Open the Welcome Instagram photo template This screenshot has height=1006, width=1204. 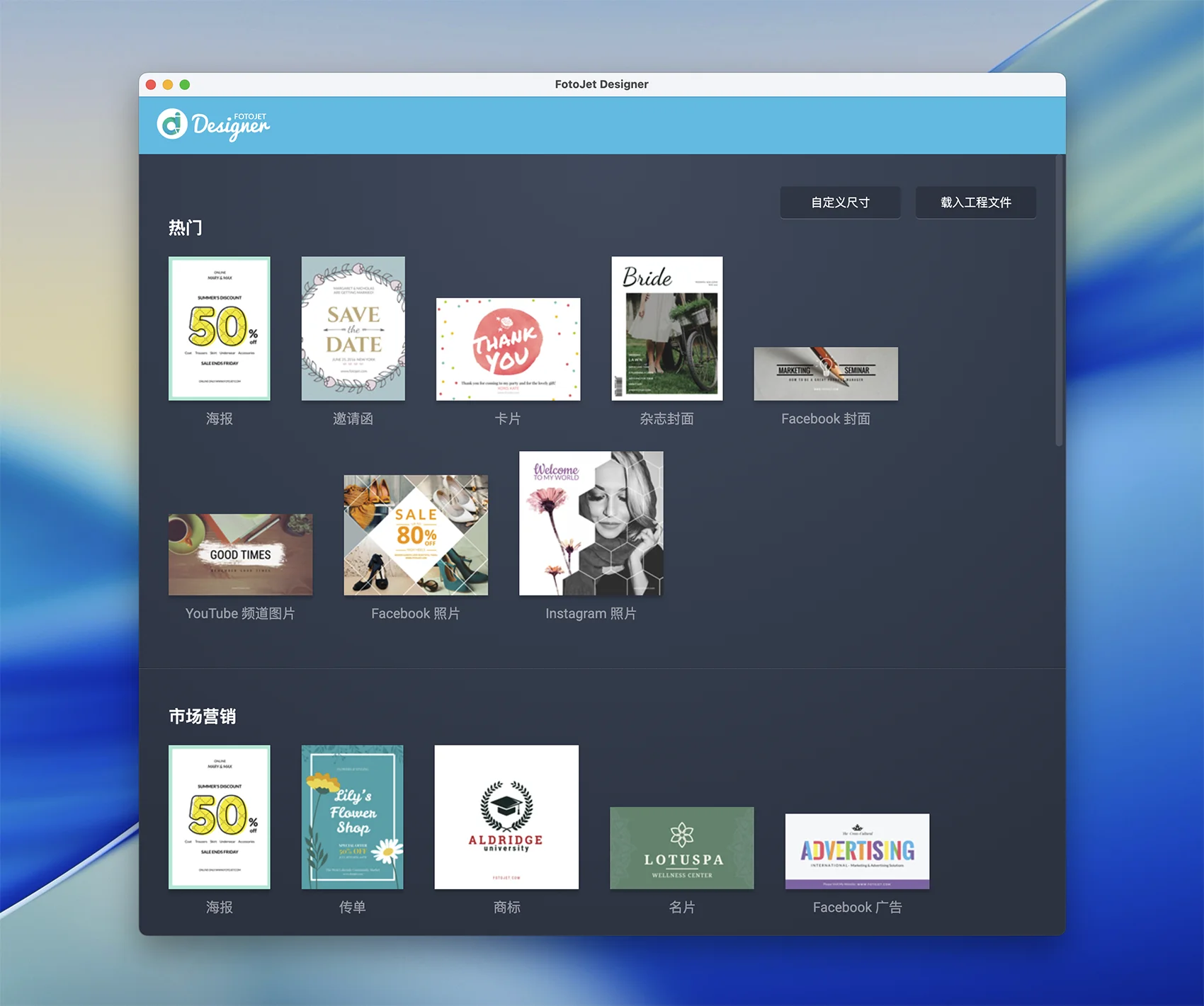[x=591, y=523]
